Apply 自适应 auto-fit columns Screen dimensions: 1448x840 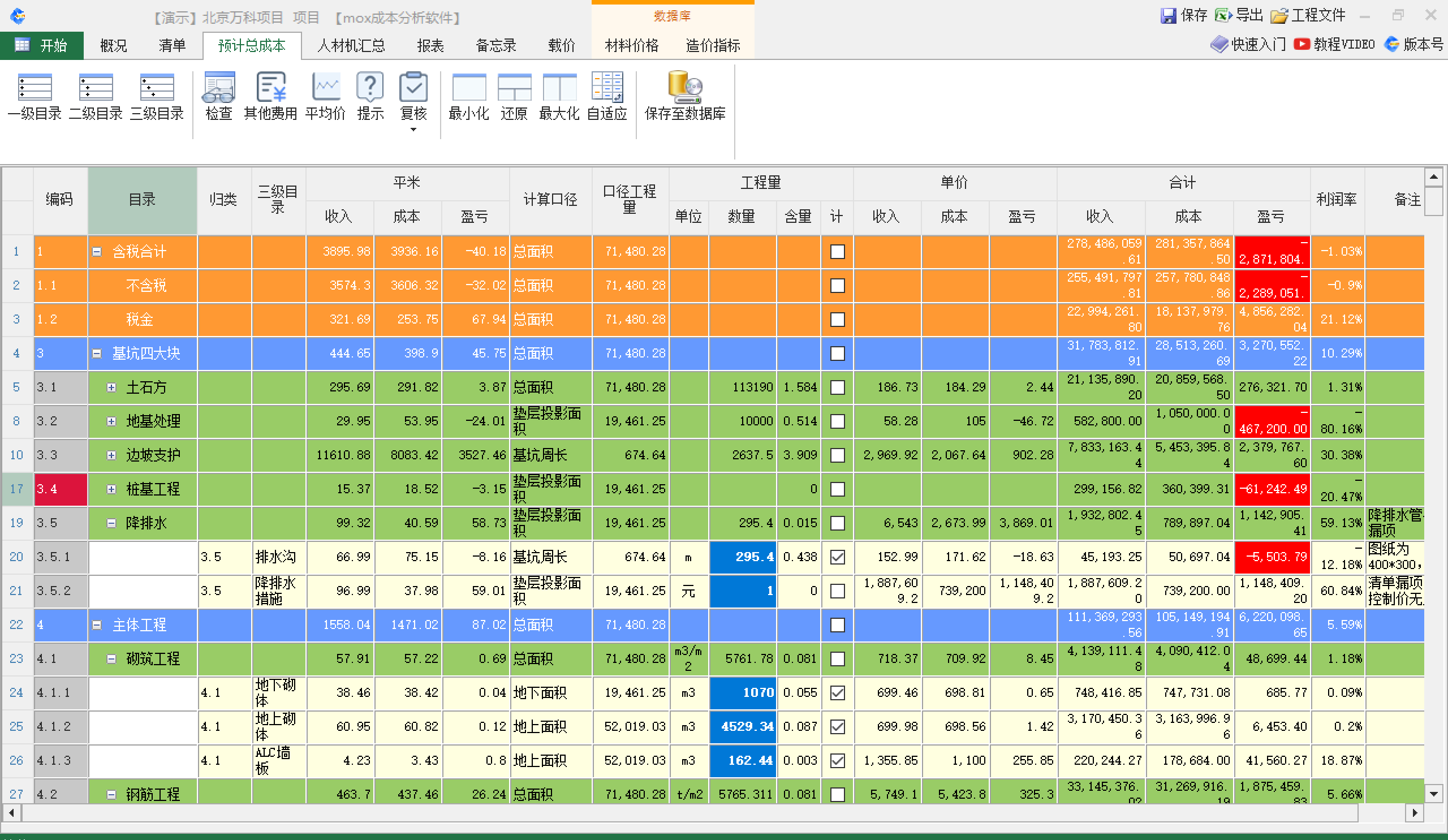point(607,97)
